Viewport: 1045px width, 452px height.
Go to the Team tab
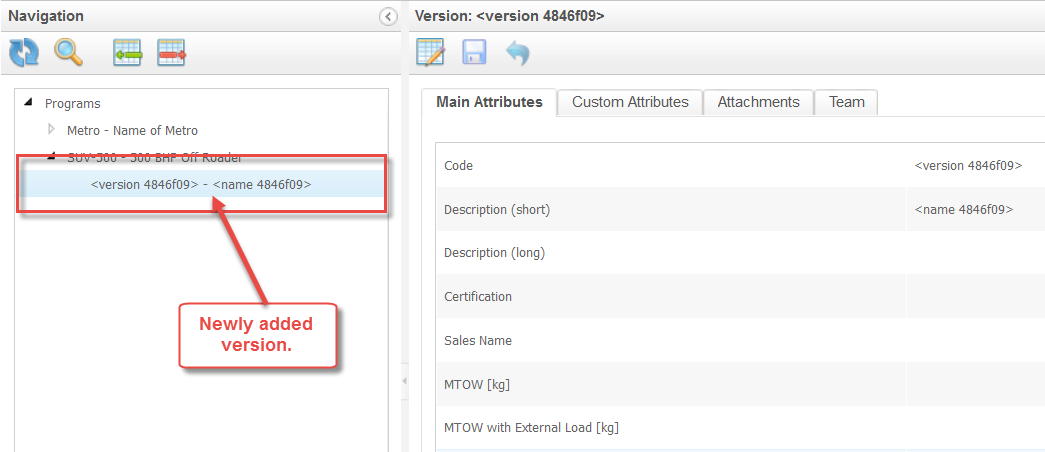[x=846, y=102]
